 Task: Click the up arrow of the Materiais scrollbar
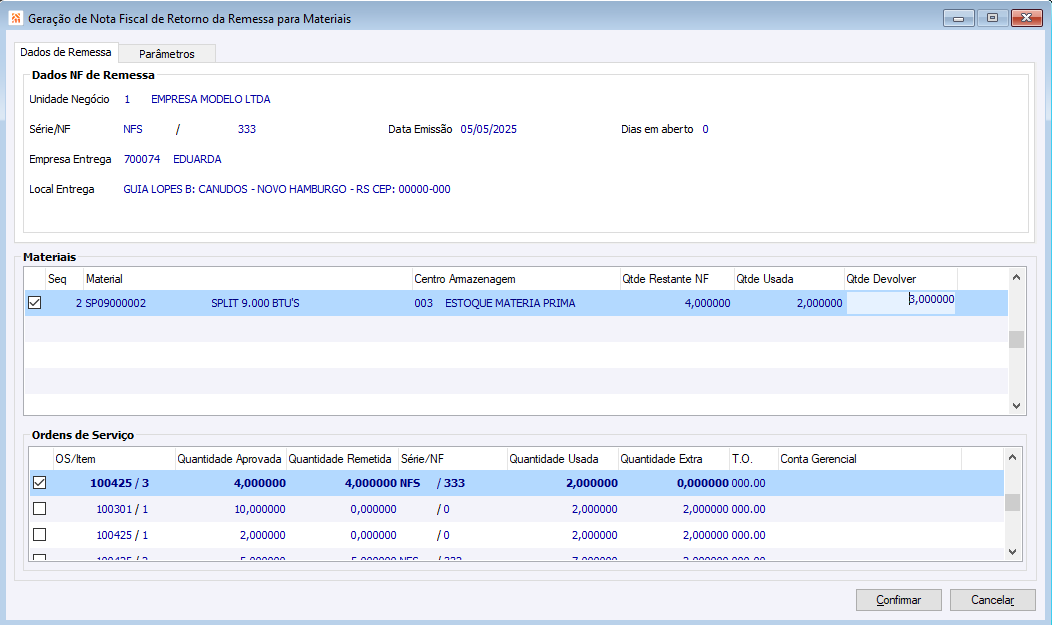1016,277
